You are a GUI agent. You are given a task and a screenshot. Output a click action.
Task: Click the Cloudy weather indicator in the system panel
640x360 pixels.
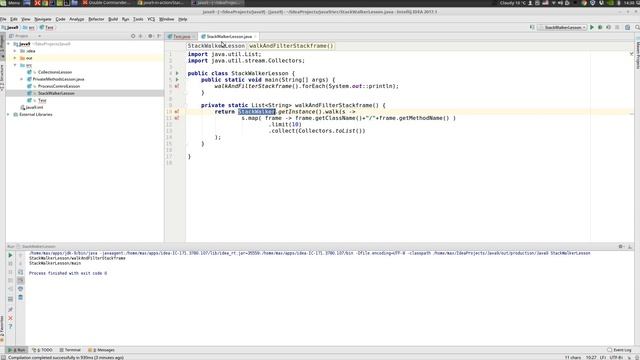[513, 3]
